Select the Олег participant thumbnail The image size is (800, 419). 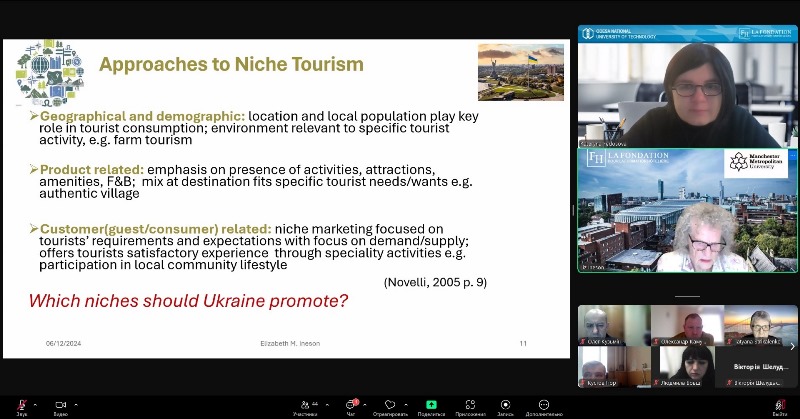pos(614,326)
